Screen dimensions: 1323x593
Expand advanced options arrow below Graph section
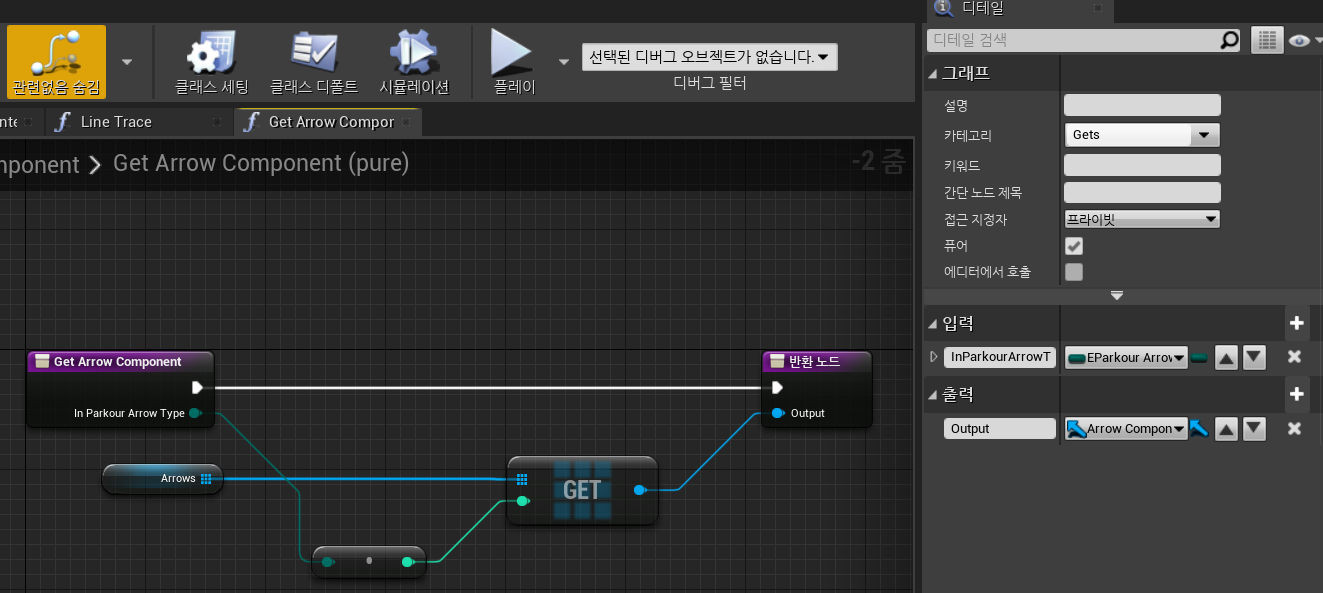click(1117, 295)
